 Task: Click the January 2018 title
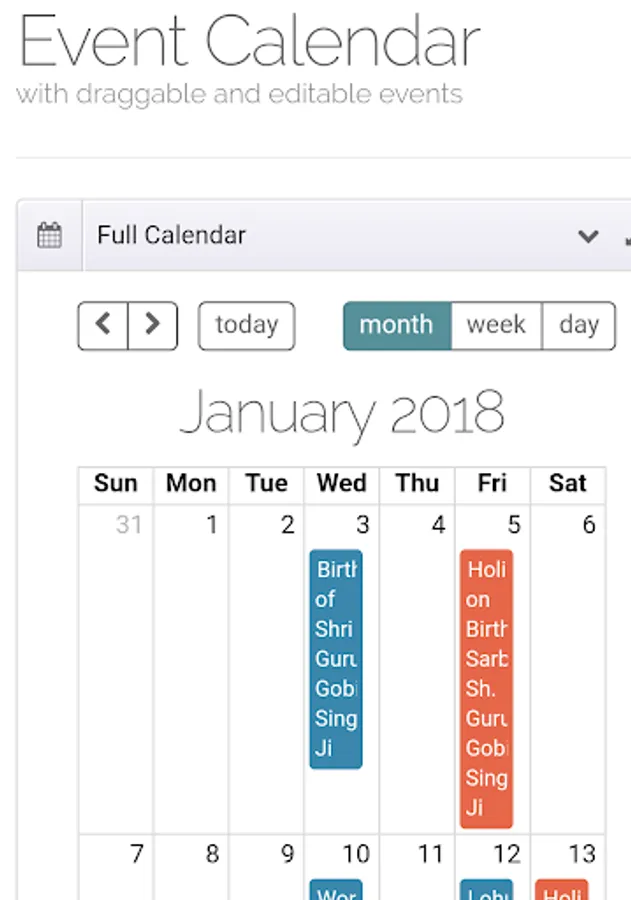tap(342, 412)
